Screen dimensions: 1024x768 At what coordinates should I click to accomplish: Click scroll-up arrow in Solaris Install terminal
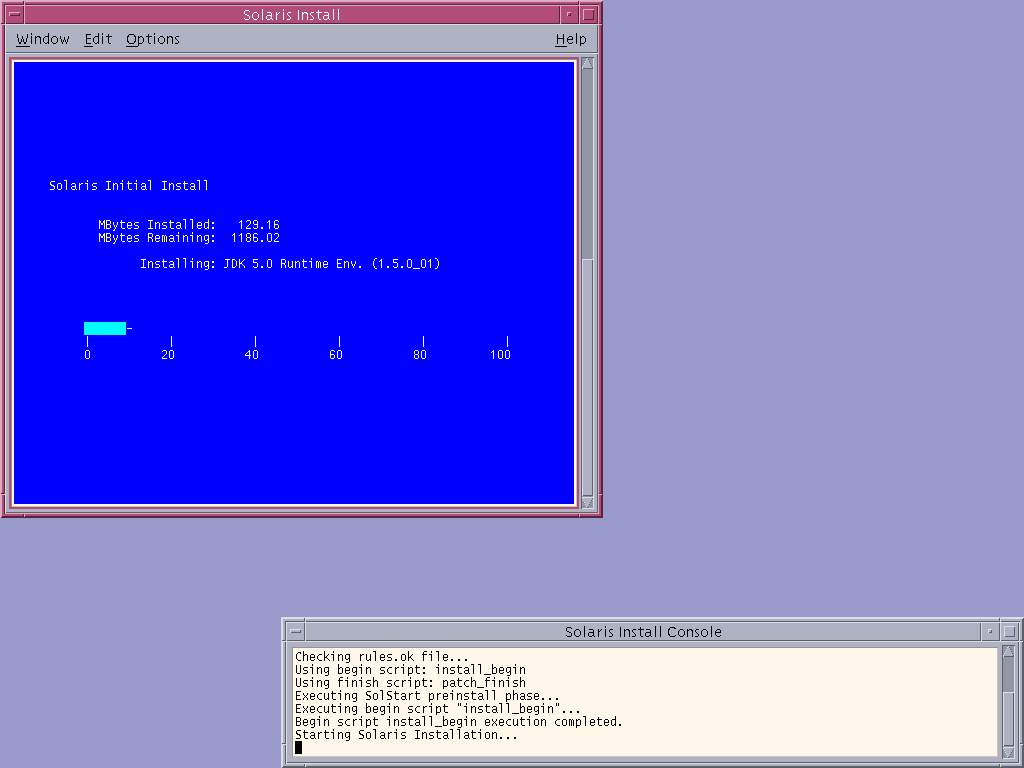click(x=587, y=63)
